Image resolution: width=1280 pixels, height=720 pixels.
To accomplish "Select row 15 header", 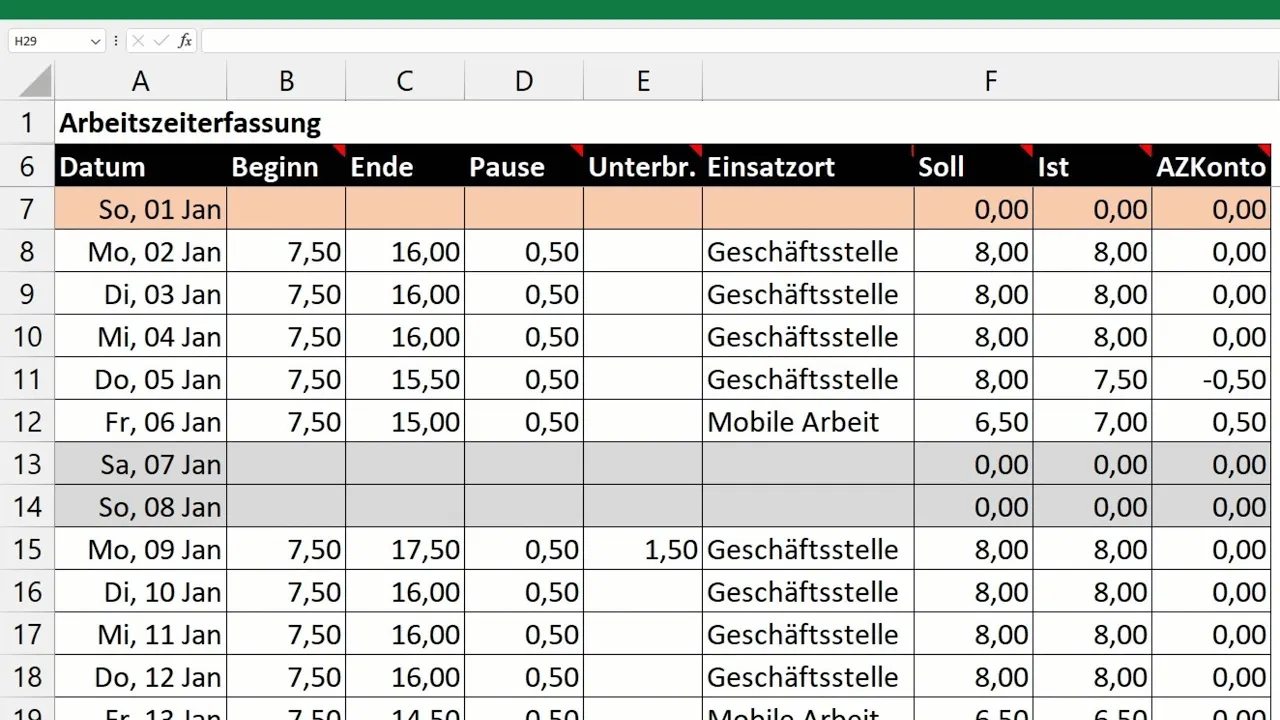I will (27, 549).
